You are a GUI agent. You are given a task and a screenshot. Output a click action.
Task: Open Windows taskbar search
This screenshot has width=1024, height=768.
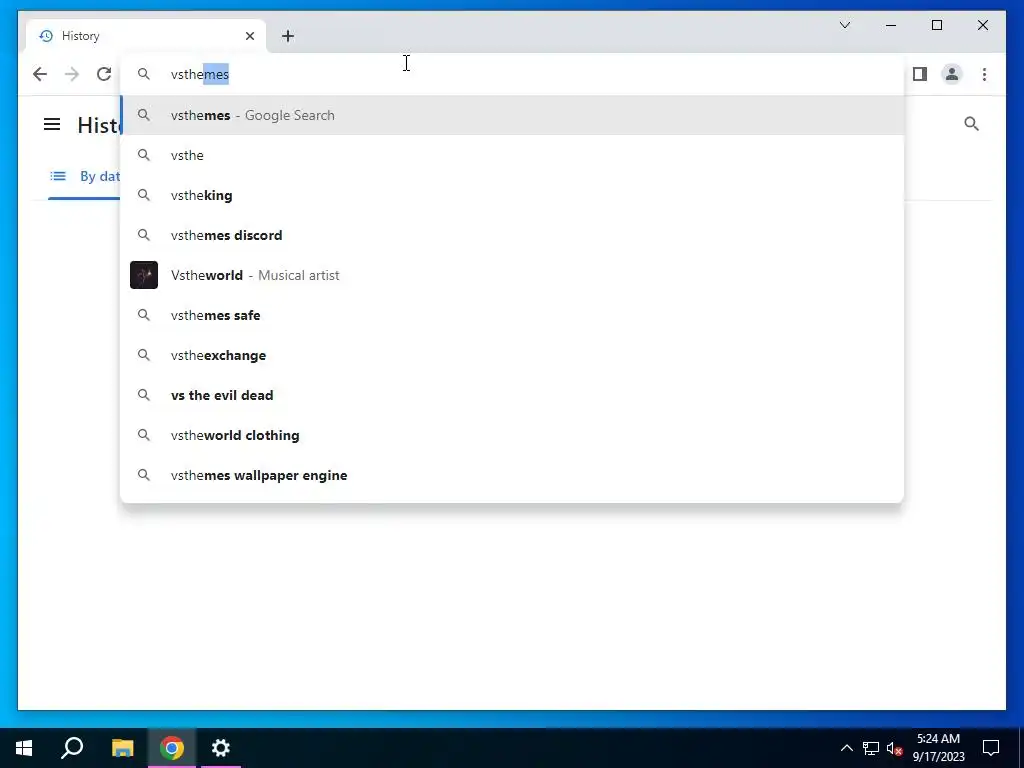(x=72, y=748)
